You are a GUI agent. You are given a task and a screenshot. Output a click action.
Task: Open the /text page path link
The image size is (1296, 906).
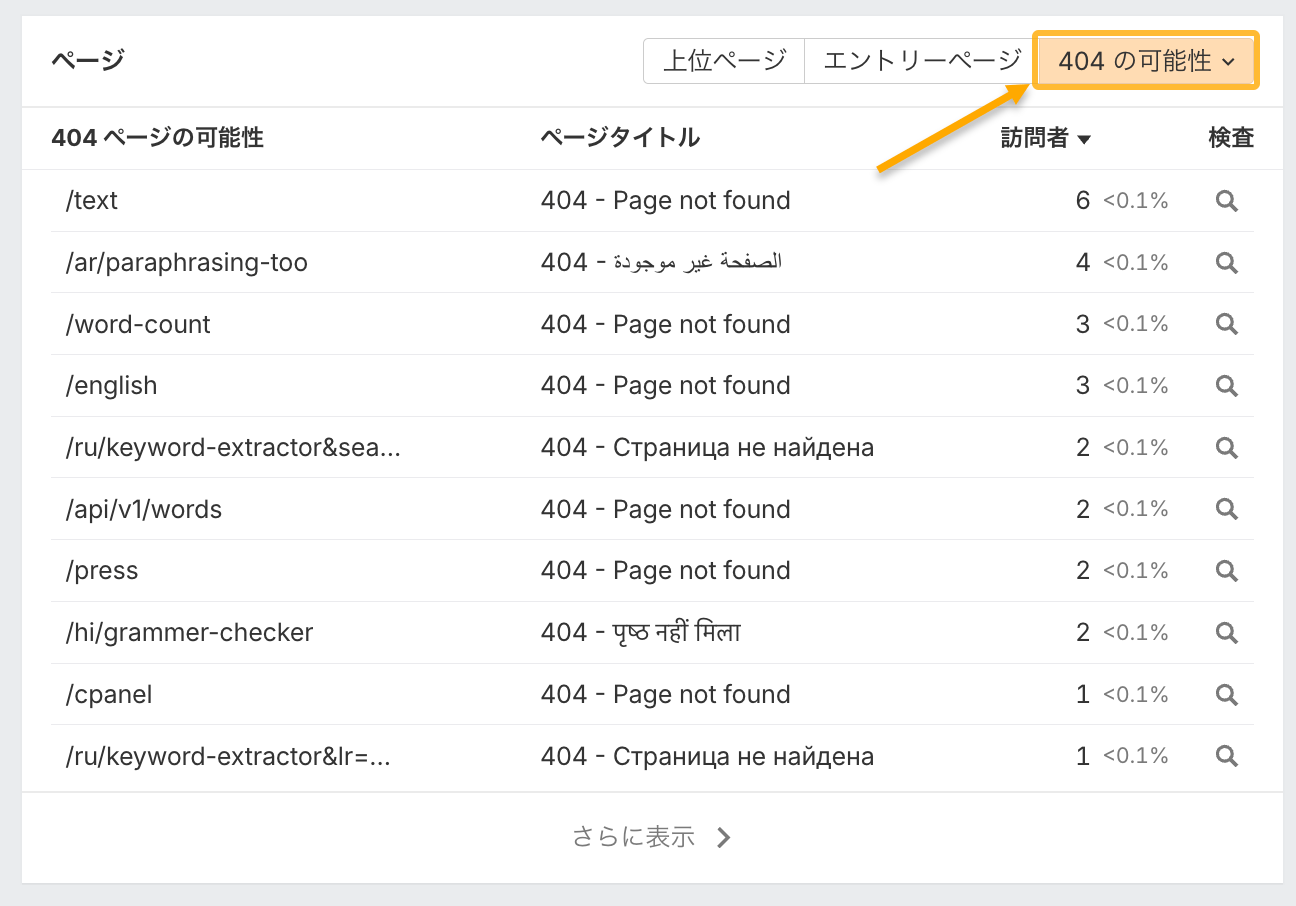pos(91,201)
